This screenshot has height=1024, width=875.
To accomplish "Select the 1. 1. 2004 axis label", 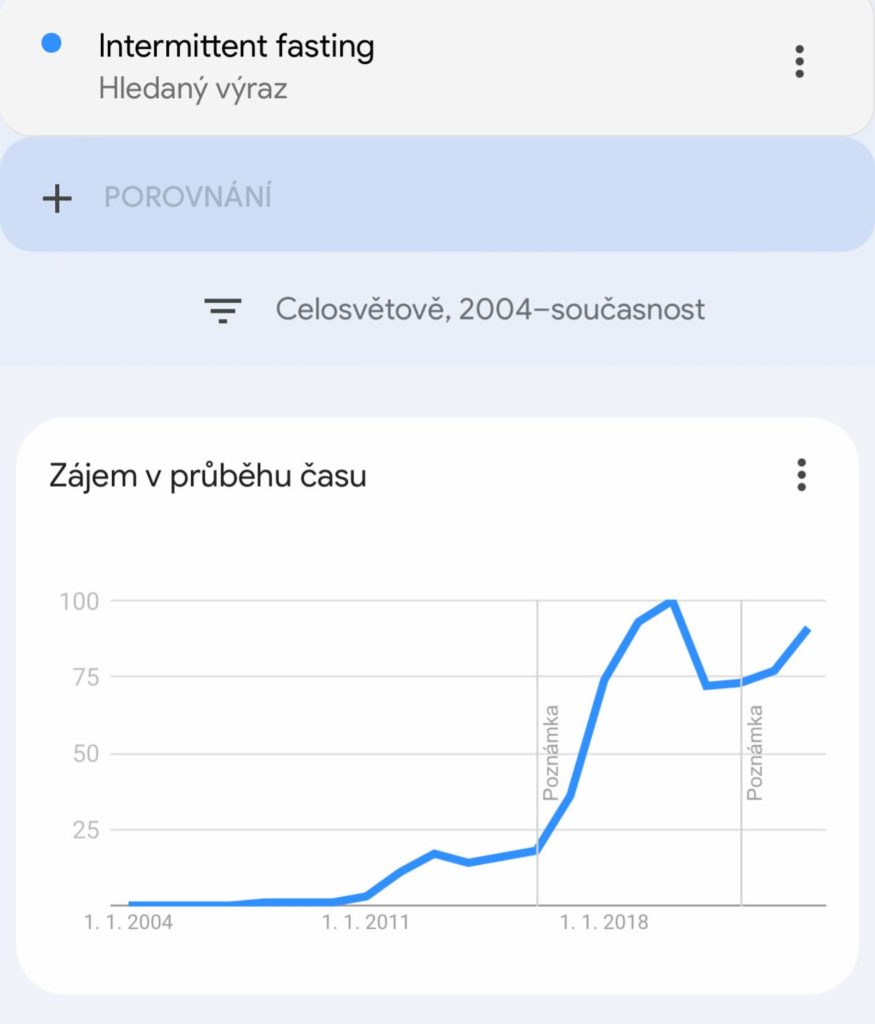I will (x=129, y=922).
